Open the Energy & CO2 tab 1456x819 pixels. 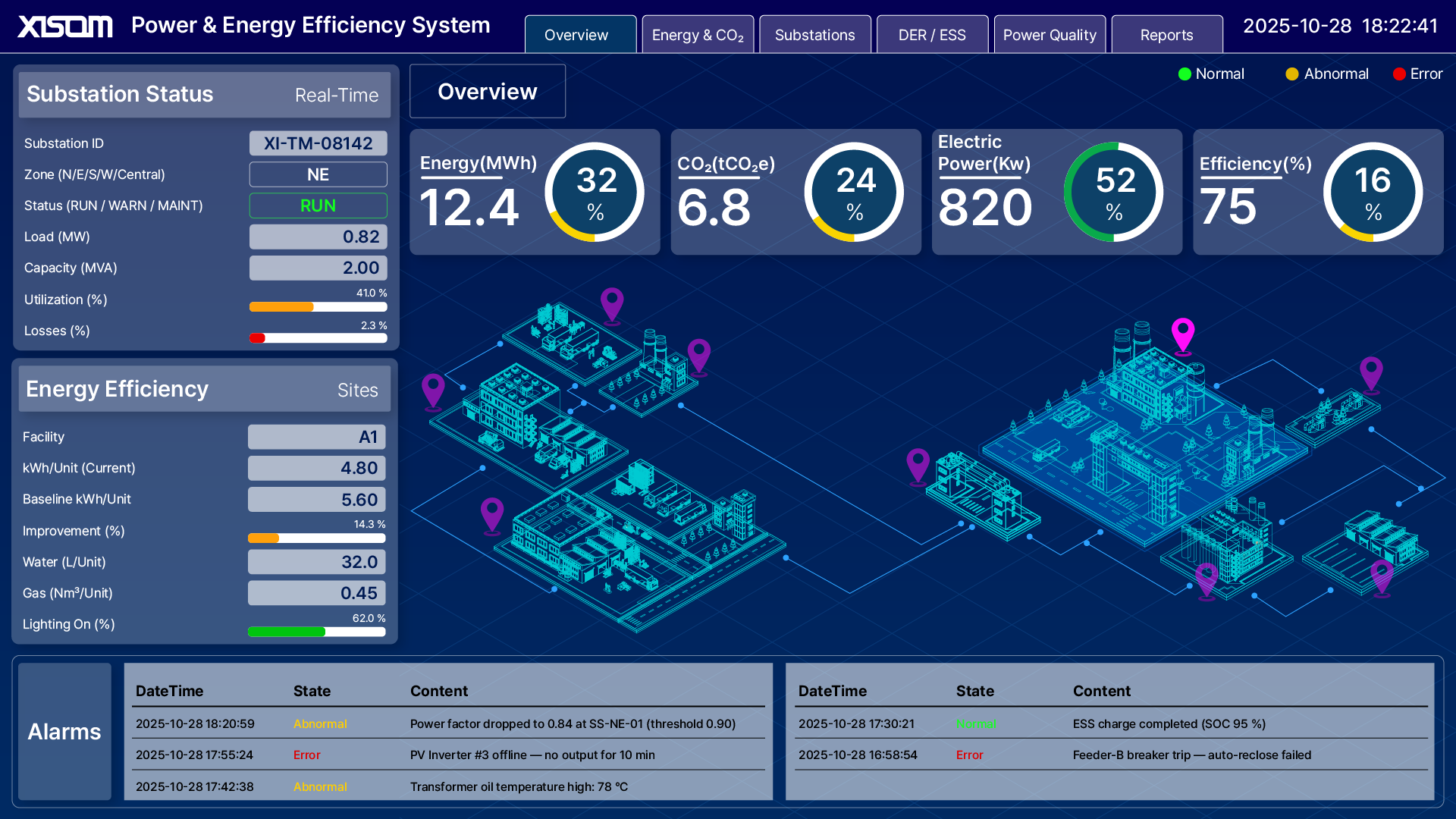point(698,35)
